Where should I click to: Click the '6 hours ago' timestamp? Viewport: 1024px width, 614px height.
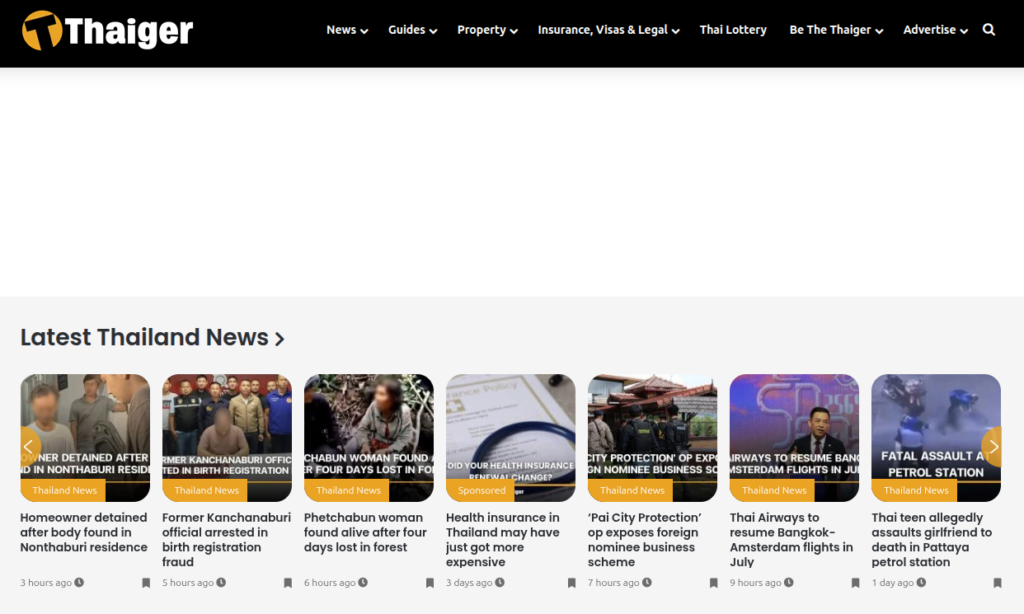[330, 583]
